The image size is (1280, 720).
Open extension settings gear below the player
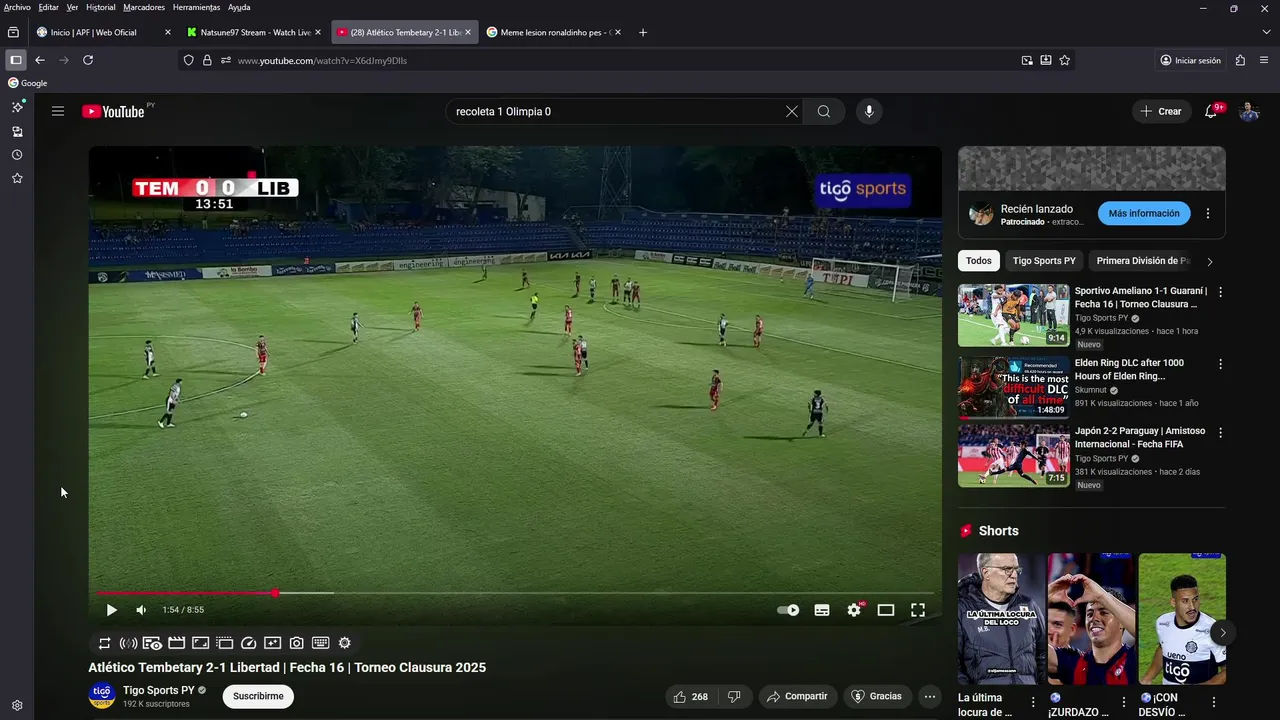pyautogui.click(x=345, y=643)
